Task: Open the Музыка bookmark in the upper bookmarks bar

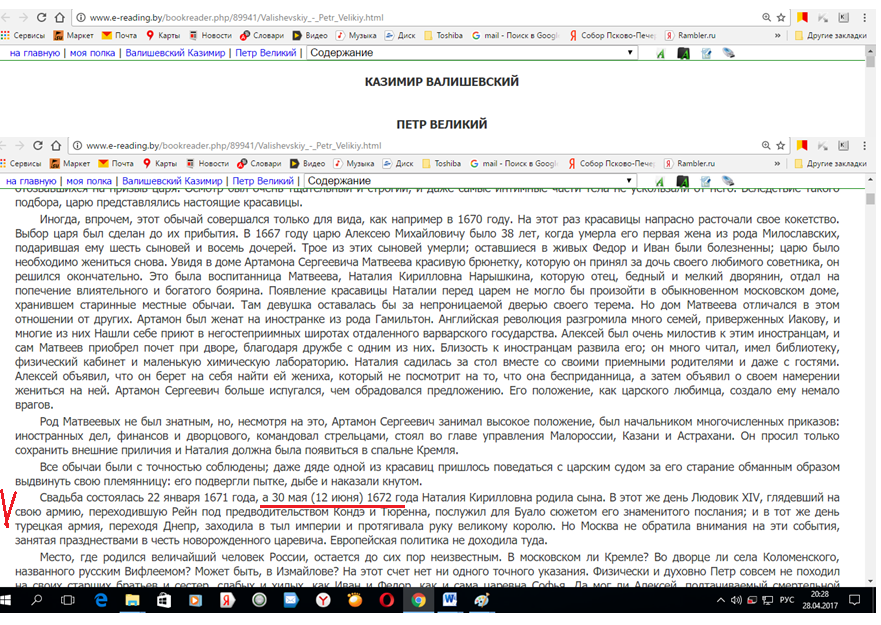Action: pos(356,35)
